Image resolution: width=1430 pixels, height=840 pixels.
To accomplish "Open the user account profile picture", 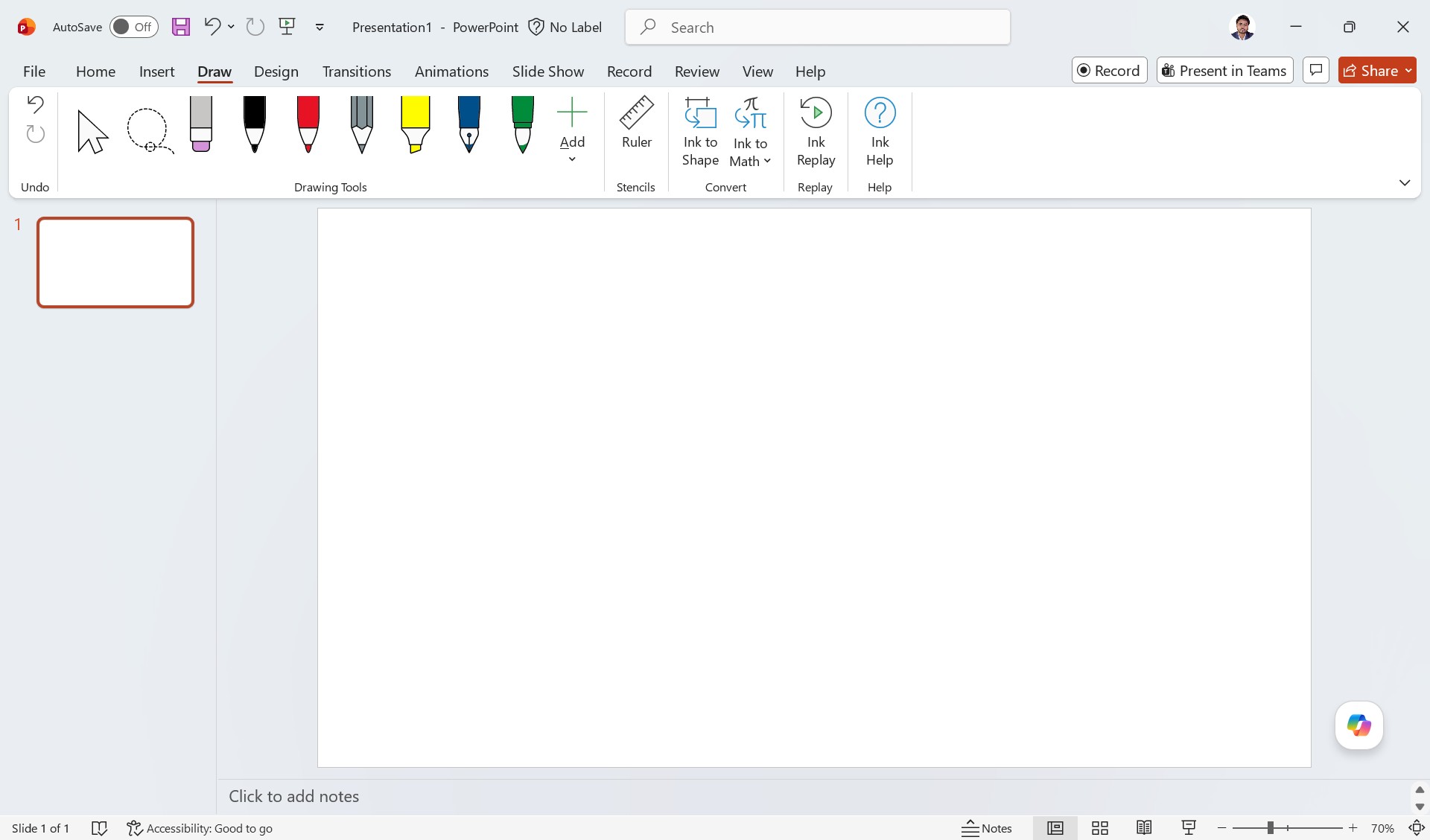I will pyautogui.click(x=1242, y=27).
